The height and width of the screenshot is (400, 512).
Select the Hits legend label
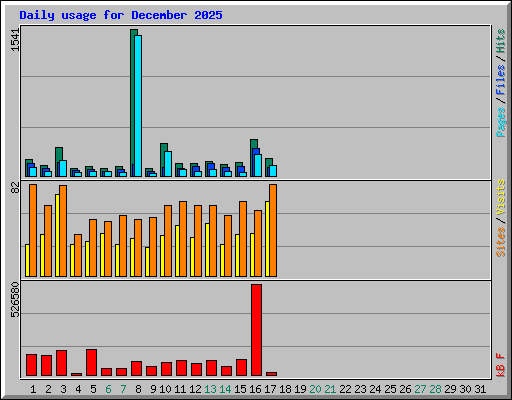501,41
